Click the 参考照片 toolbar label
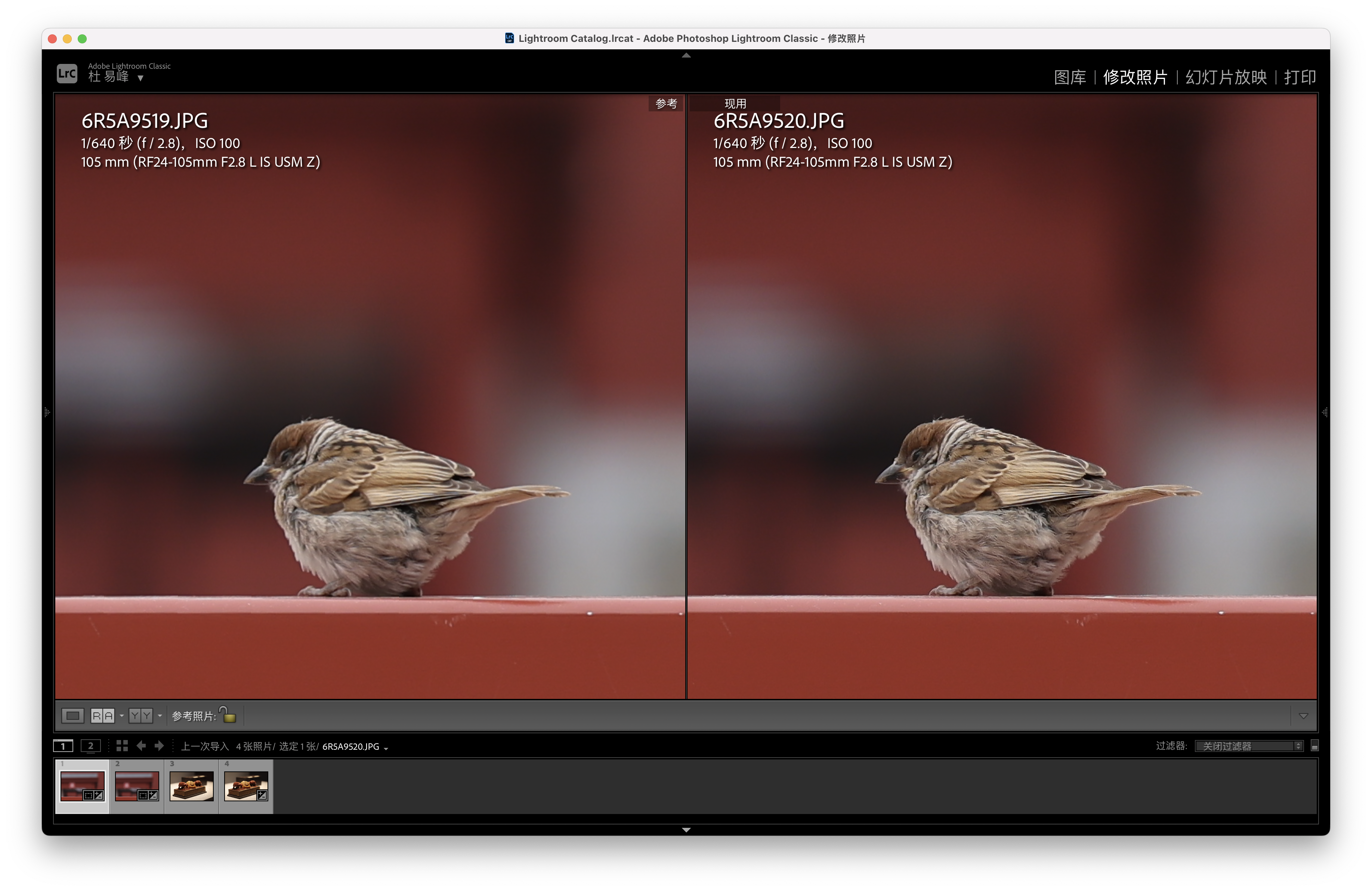The image size is (1372, 891). pyautogui.click(x=194, y=716)
